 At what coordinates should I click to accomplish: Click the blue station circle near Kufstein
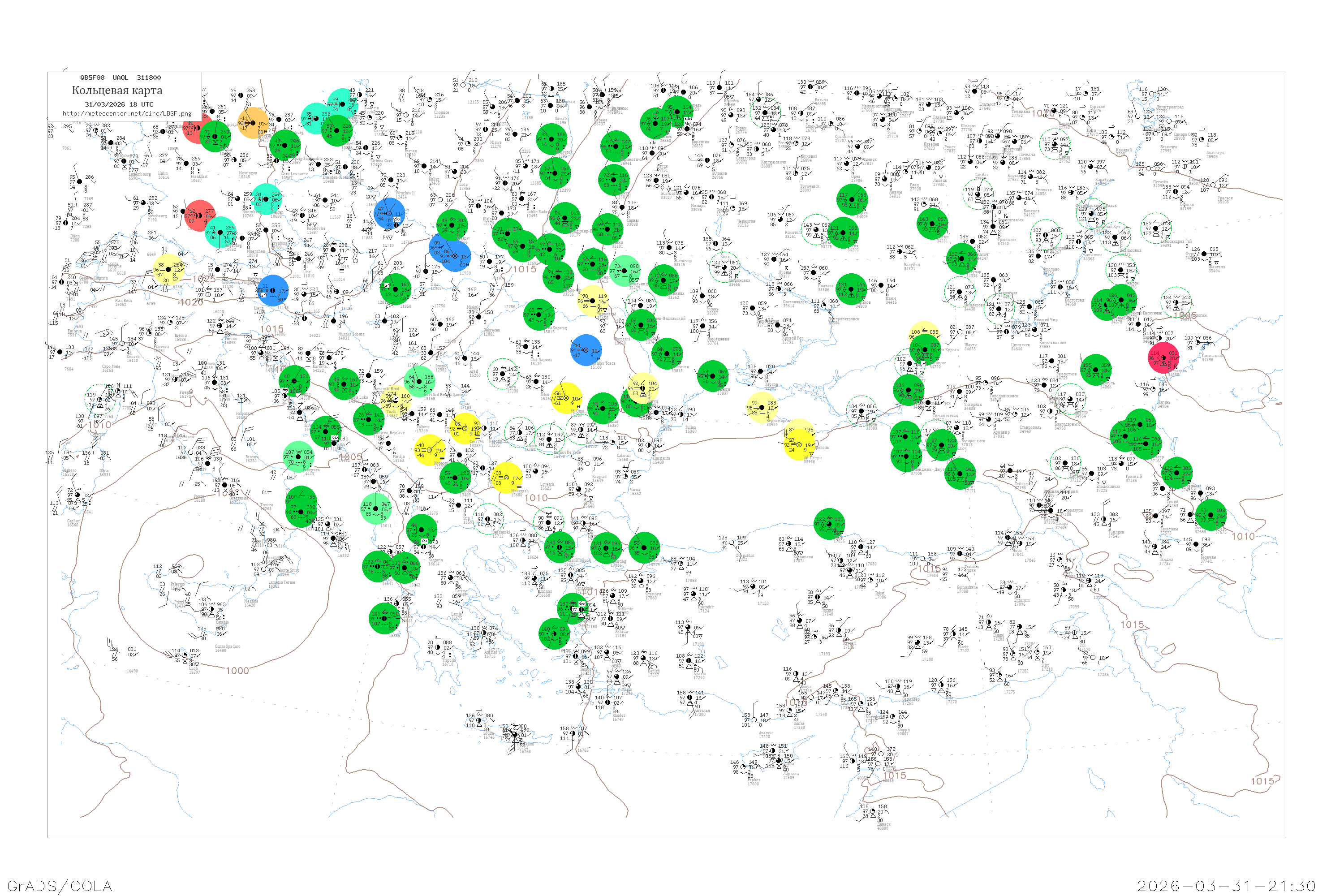[273, 290]
